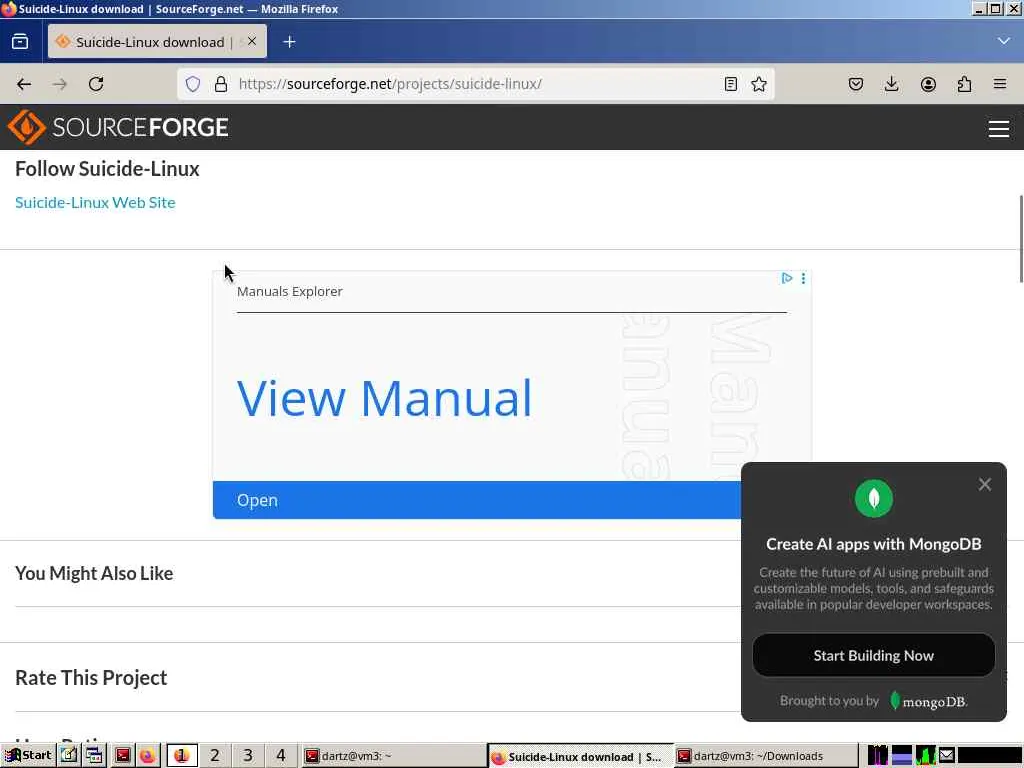The width and height of the screenshot is (1024, 768).
Task: Switch to dartz@vm3: ~ terminal window
Action: coord(393,756)
